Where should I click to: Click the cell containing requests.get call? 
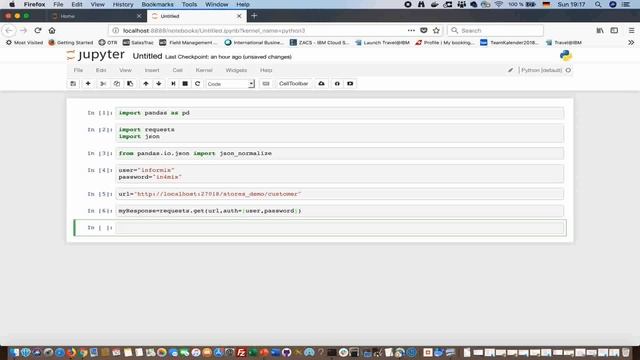point(340,211)
